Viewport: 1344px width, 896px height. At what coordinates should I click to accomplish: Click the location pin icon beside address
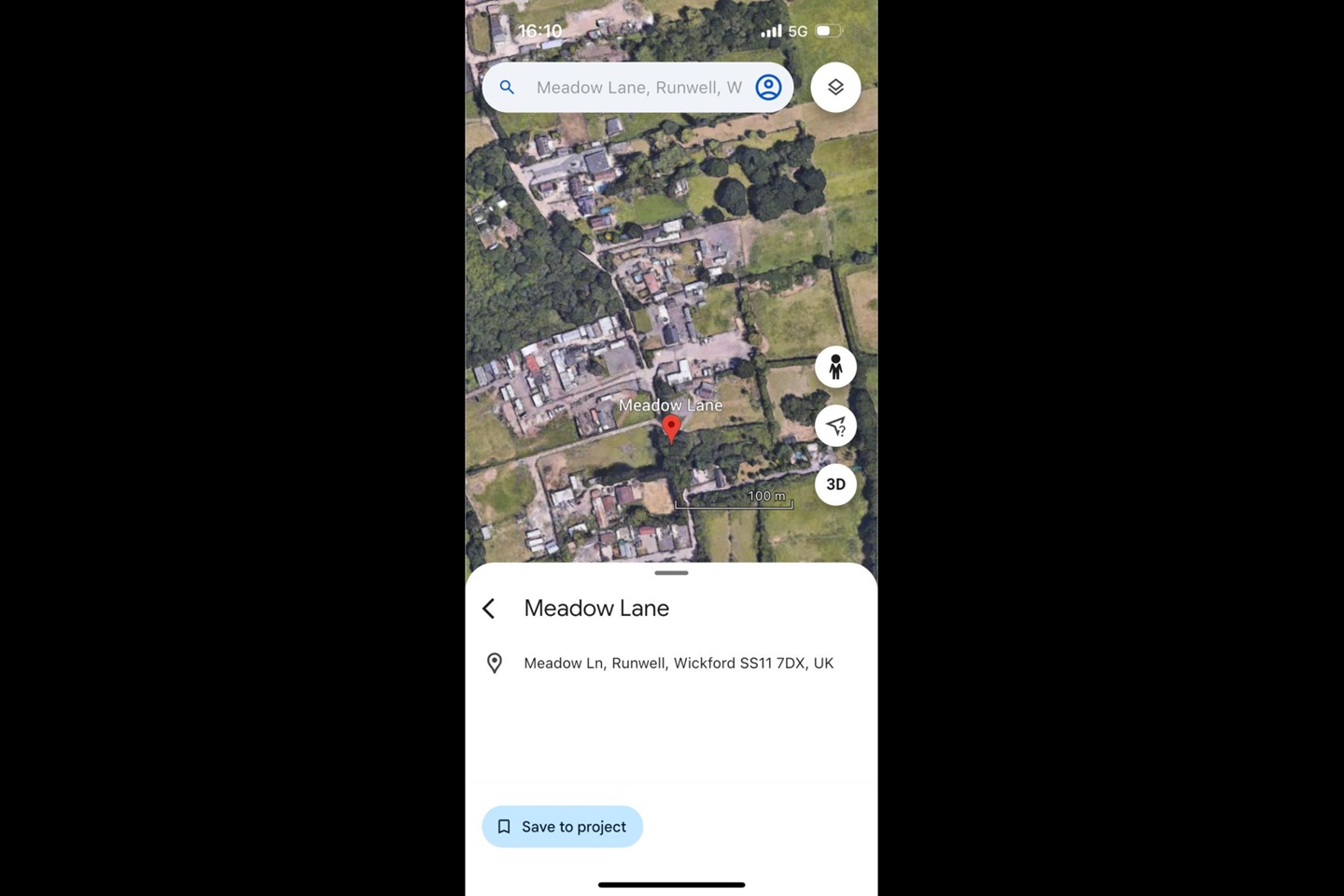click(495, 663)
